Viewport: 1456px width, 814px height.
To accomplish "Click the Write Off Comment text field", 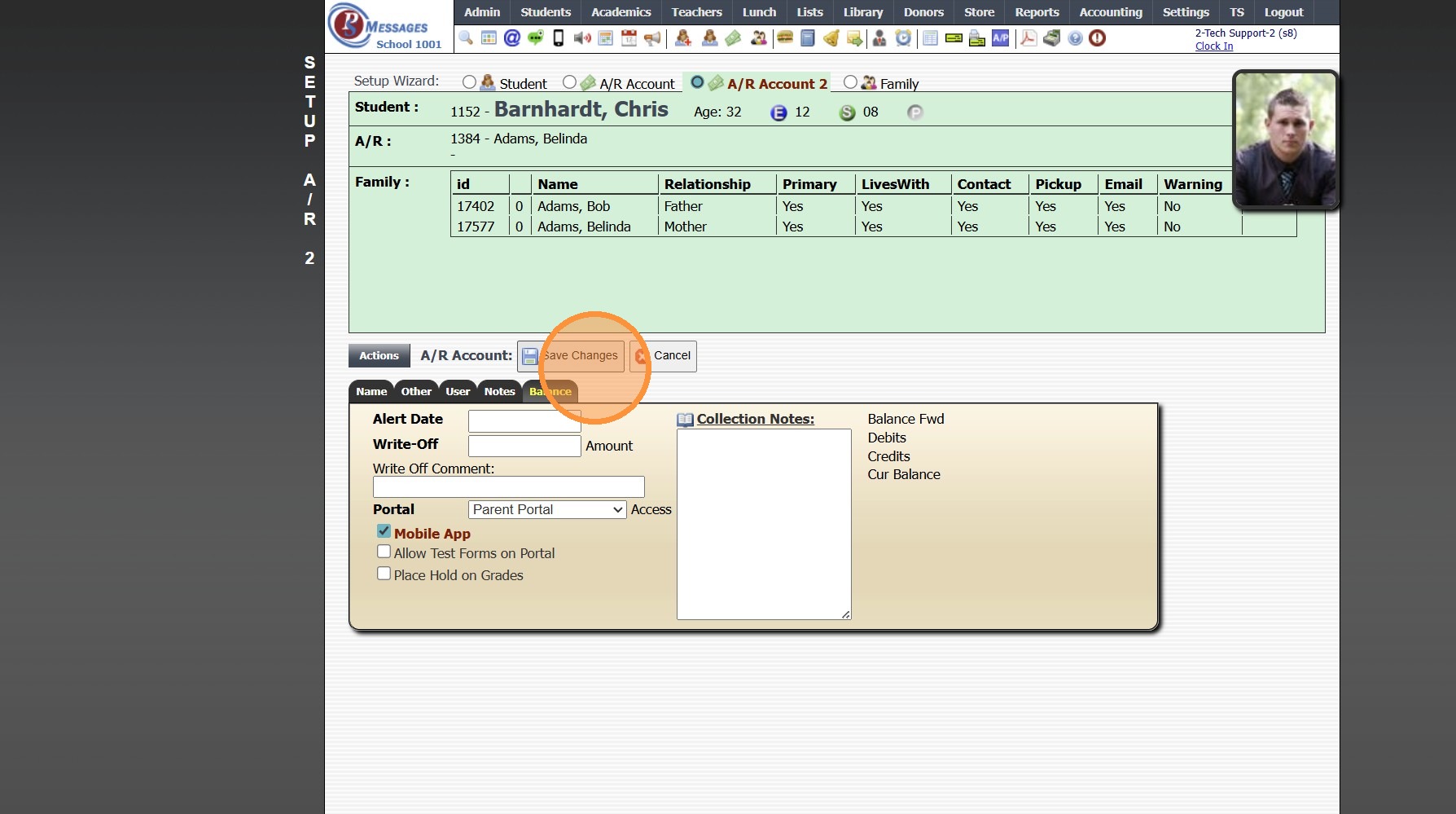I will 509,487.
